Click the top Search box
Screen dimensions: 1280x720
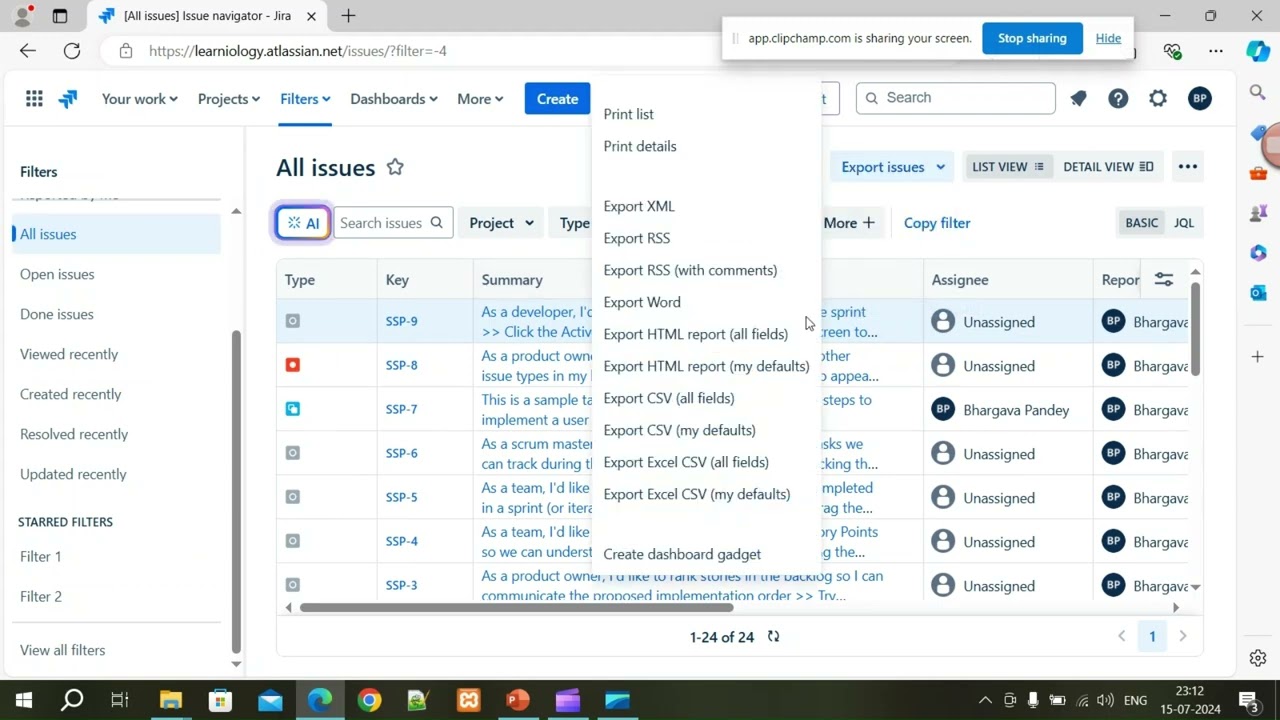[955, 98]
